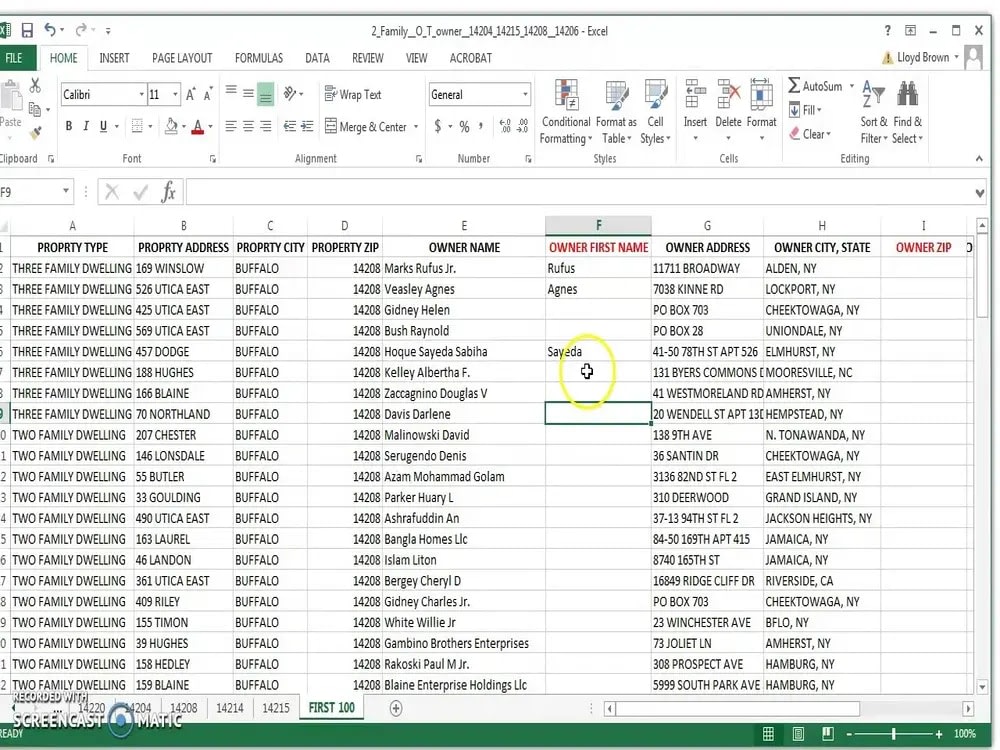
Task: Toggle bold formatting
Action: point(68,126)
